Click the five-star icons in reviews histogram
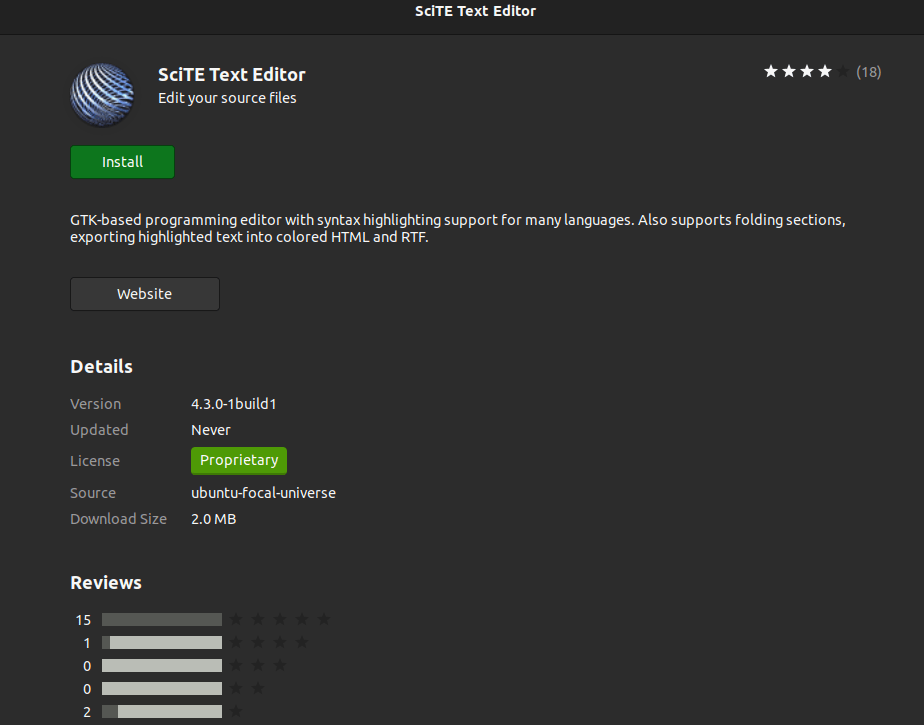924x725 pixels. (280, 619)
